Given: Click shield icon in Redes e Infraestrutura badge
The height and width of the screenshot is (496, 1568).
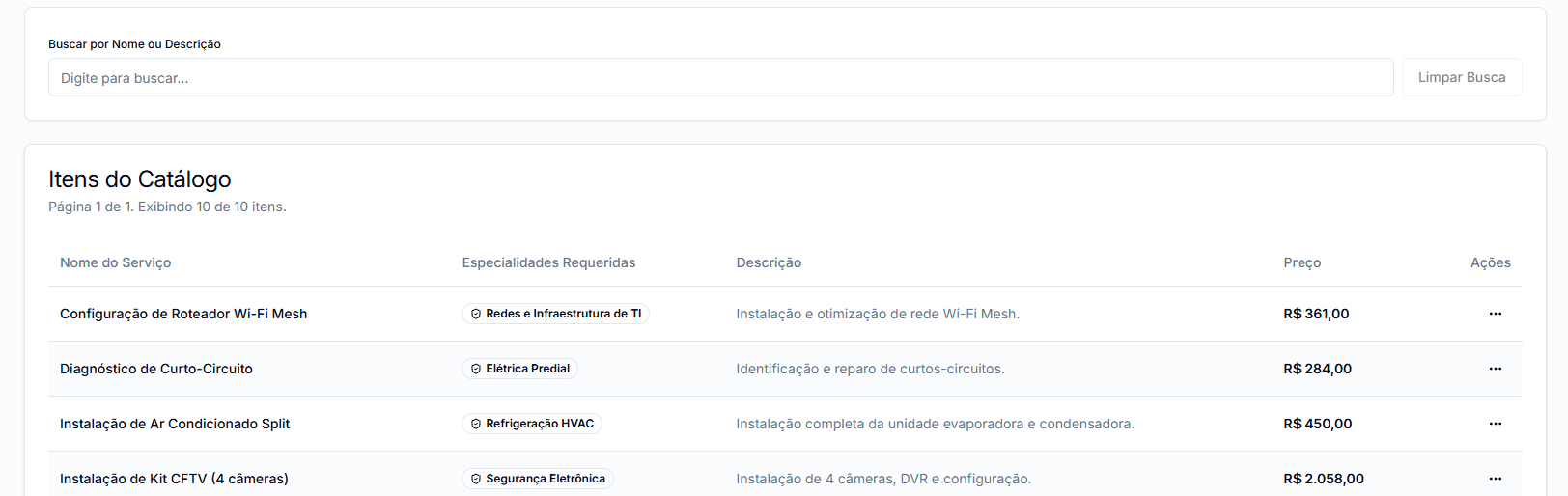Looking at the screenshot, I should click(476, 314).
